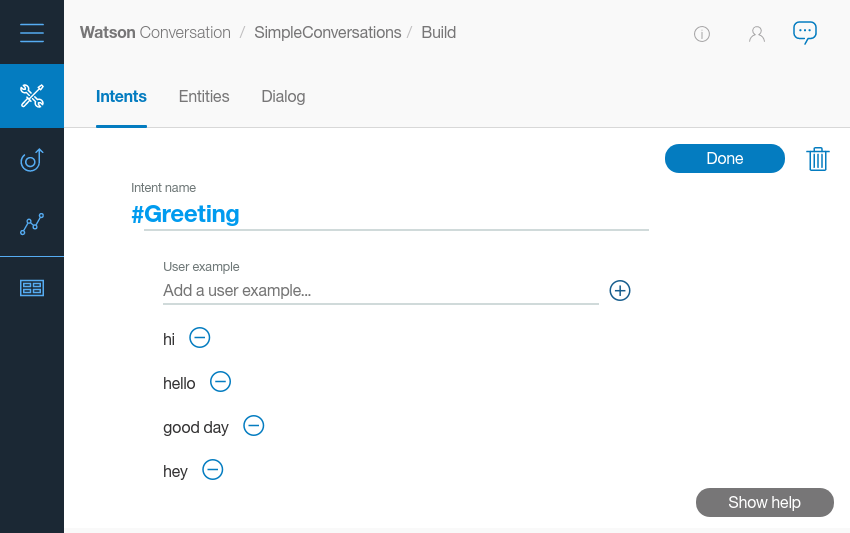
Task: Click the SimpleConversations breadcrumb link
Action: point(328,33)
